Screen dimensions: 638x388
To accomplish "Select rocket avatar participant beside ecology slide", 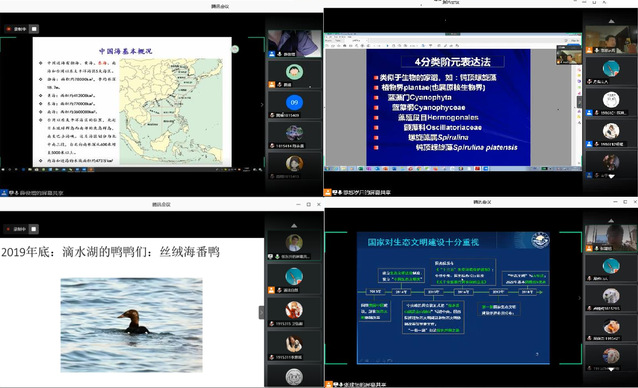I will (x=611, y=266).
